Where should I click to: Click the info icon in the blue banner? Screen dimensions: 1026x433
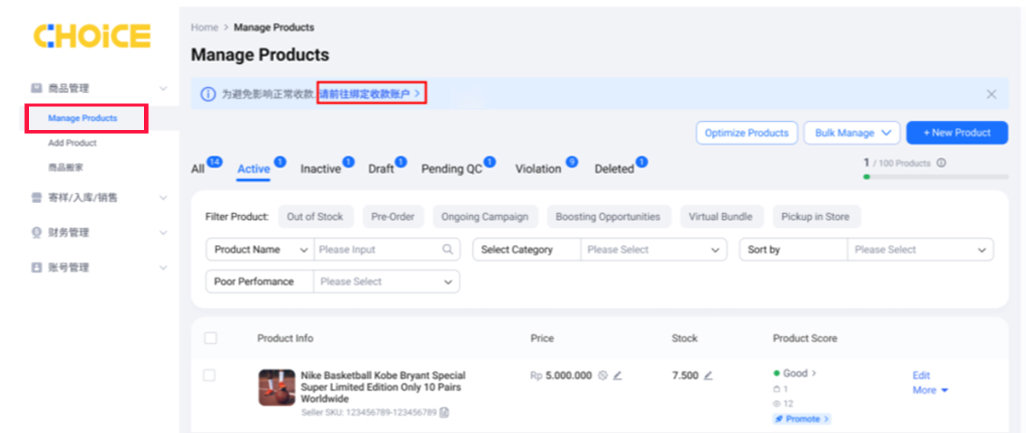pyautogui.click(x=208, y=94)
